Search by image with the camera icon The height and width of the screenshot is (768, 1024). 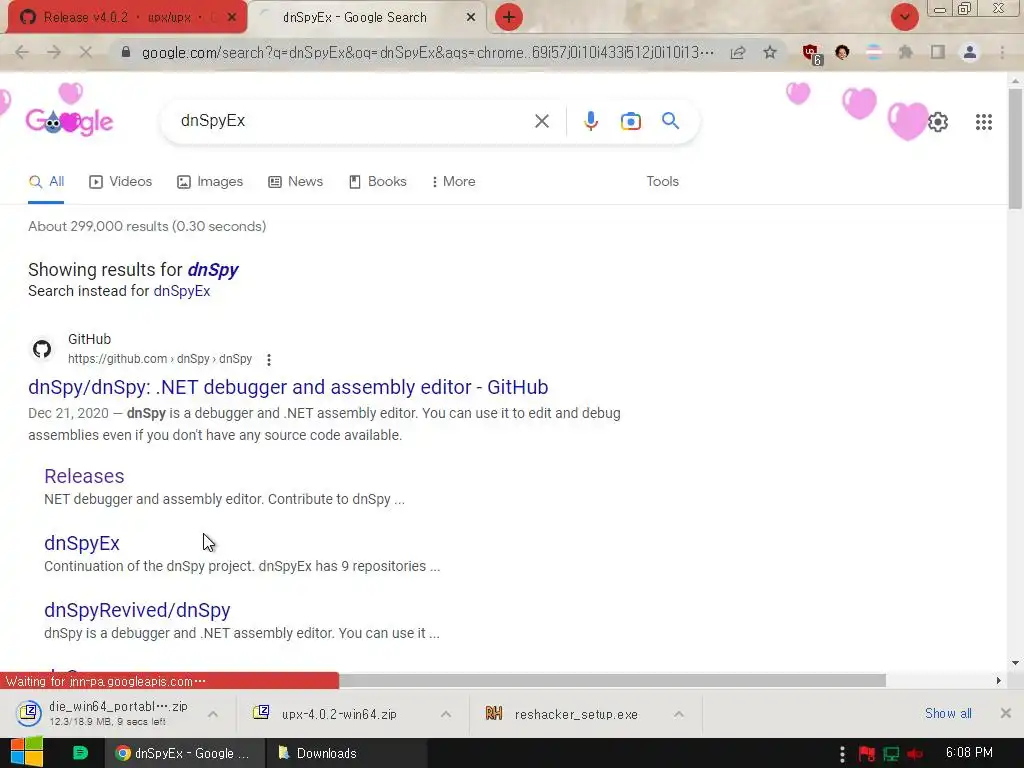coord(630,121)
